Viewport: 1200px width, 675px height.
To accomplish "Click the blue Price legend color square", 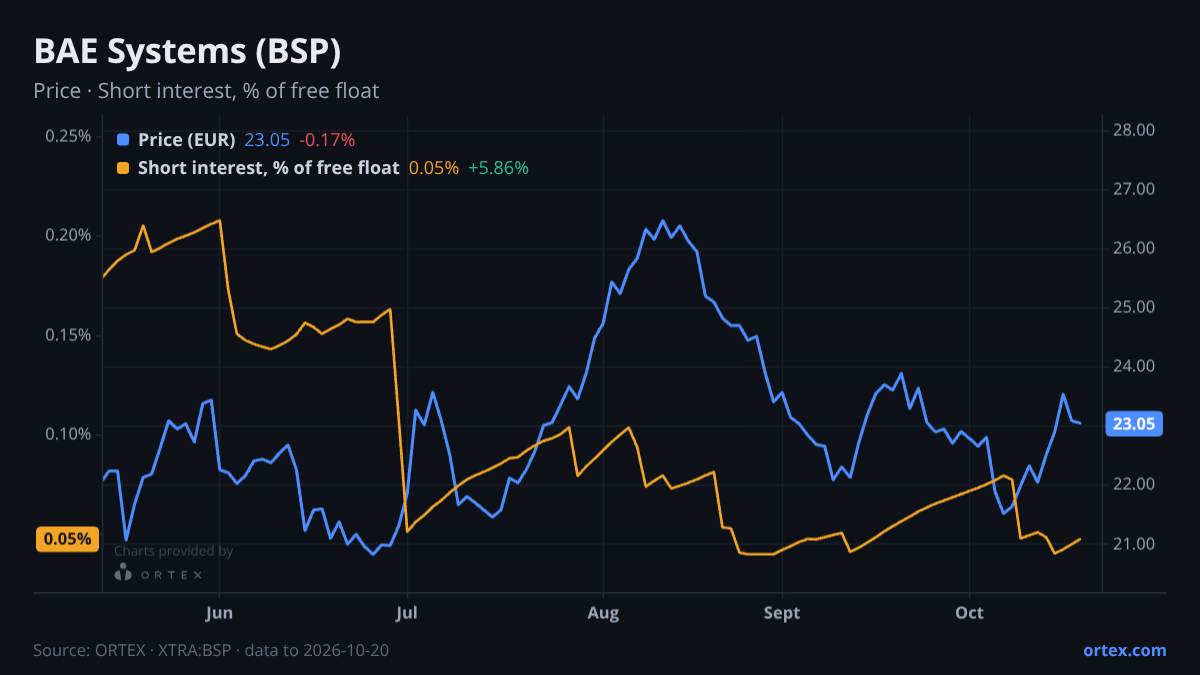I will tap(123, 140).
